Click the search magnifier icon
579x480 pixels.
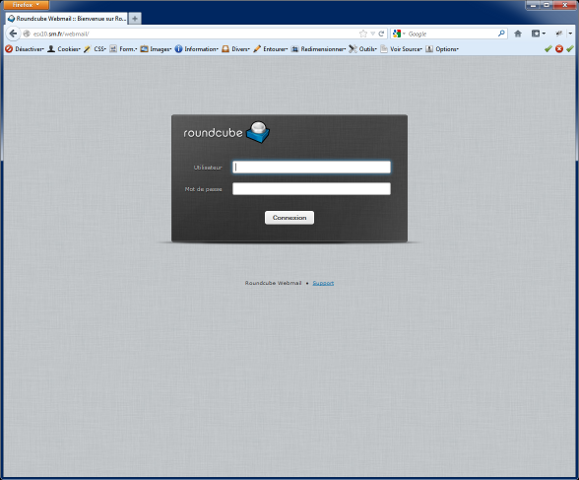point(501,34)
